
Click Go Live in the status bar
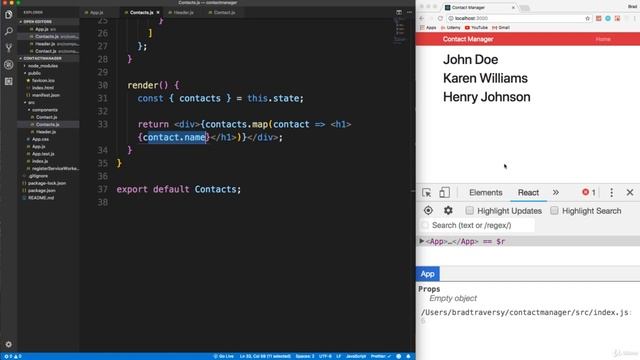(223, 356)
